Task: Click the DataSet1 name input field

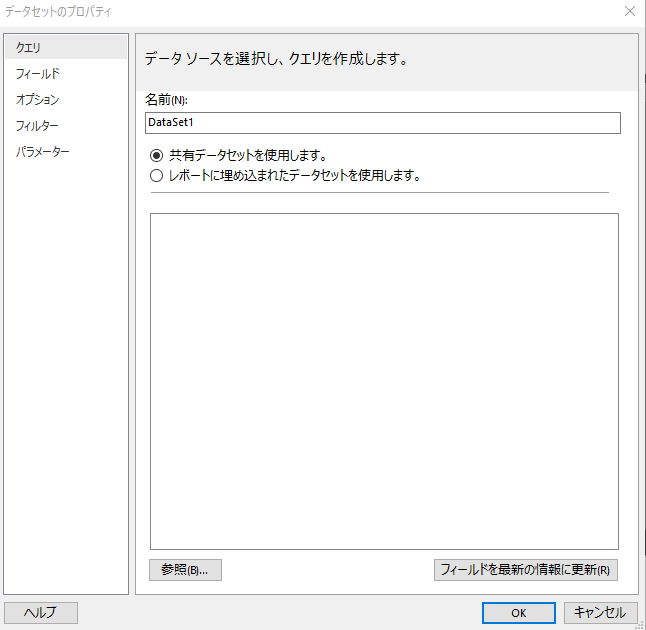Action: click(382, 122)
